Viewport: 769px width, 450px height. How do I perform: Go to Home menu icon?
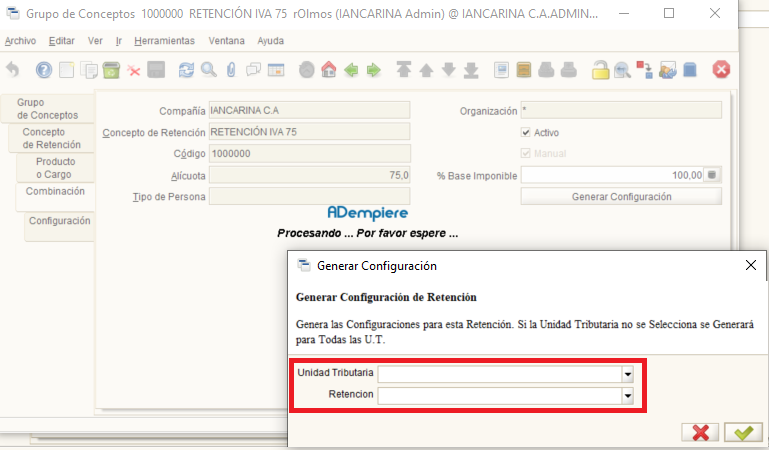tap(329, 70)
